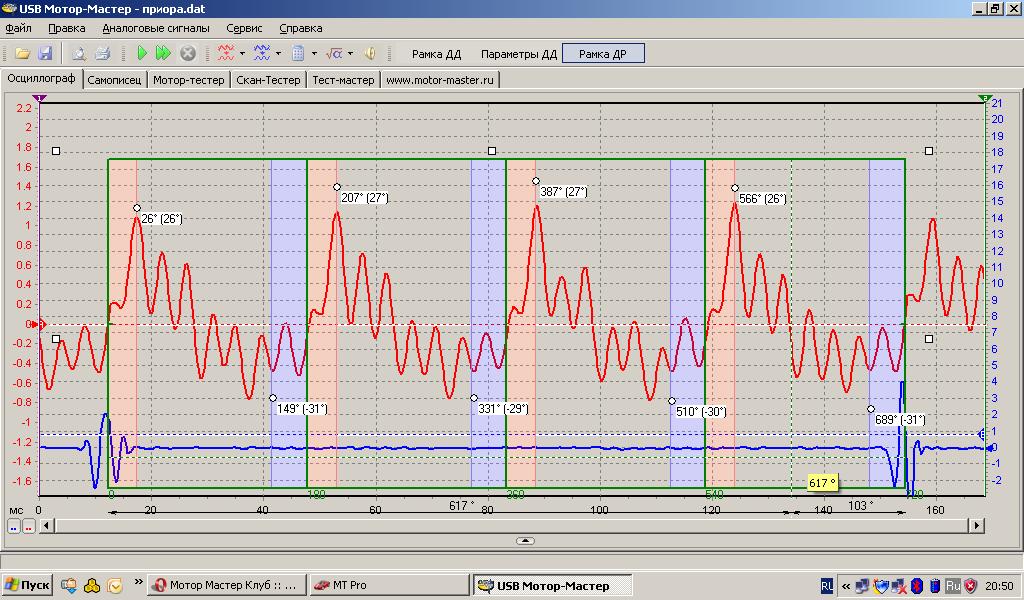
Task: Expand dropdown arrow beside blue waveform icon
Action: coord(279,53)
